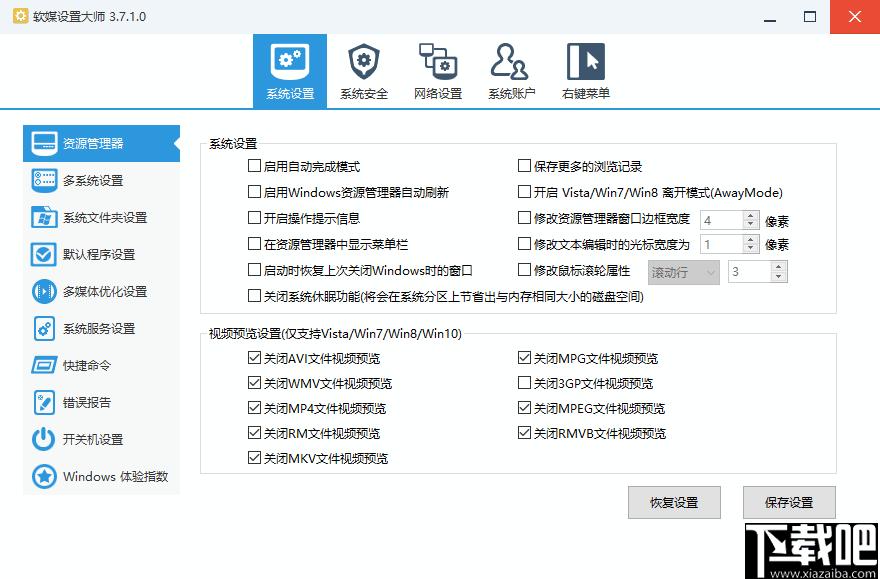The width and height of the screenshot is (880, 579).
Task: Enable AwayMode 离开模式 checkbox
Action: click(x=524, y=192)
